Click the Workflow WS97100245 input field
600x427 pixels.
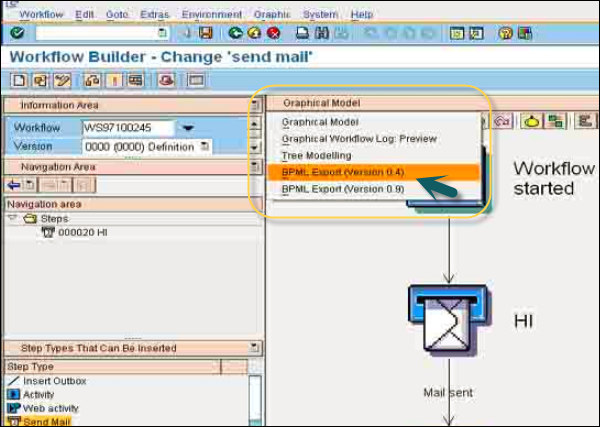(x=129, y=128)
